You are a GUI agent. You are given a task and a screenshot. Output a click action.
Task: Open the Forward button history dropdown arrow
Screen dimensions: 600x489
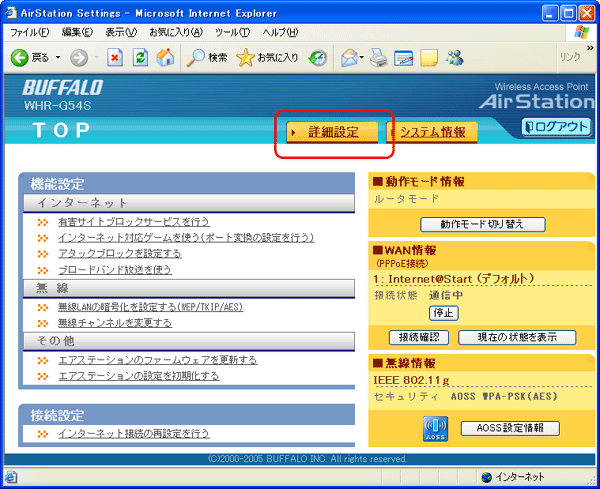[97, 58]
